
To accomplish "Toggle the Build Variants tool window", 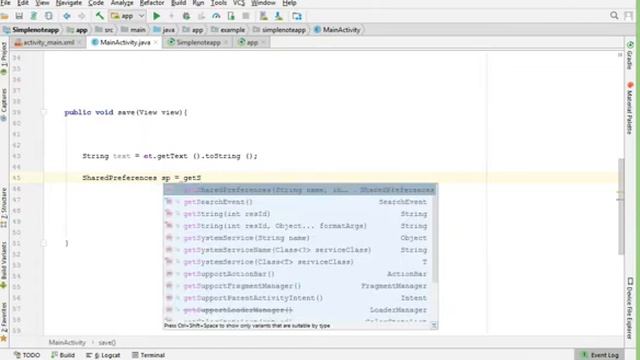I will (4, 265).
